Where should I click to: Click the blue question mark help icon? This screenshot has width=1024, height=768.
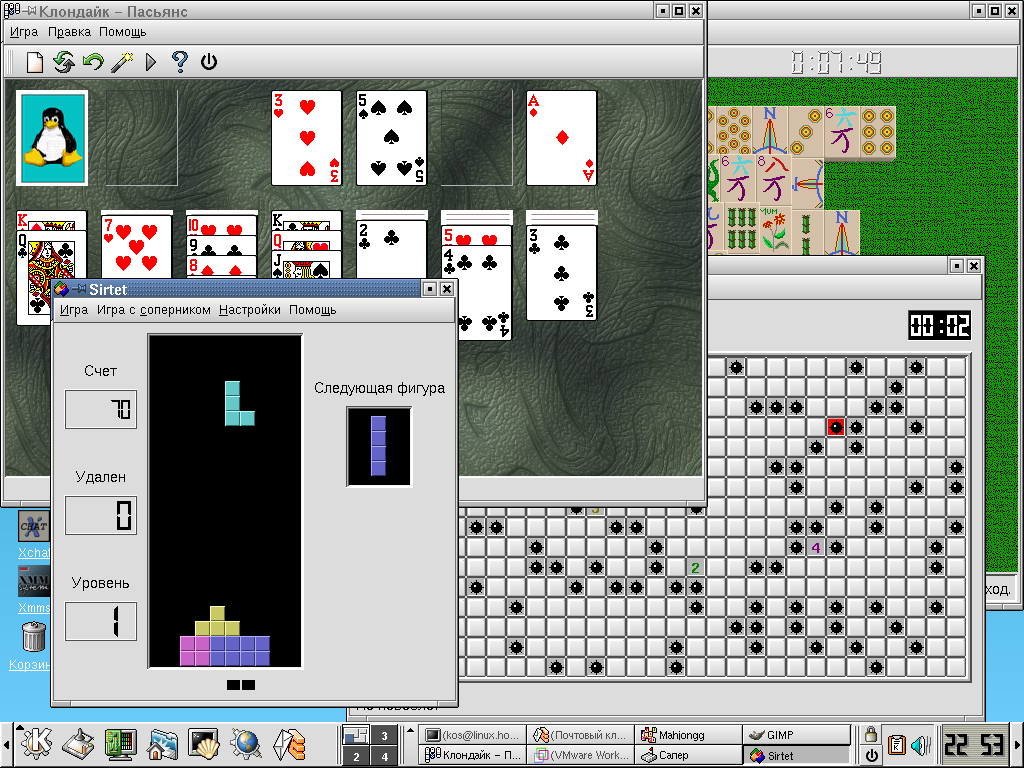tap(180, 62)
